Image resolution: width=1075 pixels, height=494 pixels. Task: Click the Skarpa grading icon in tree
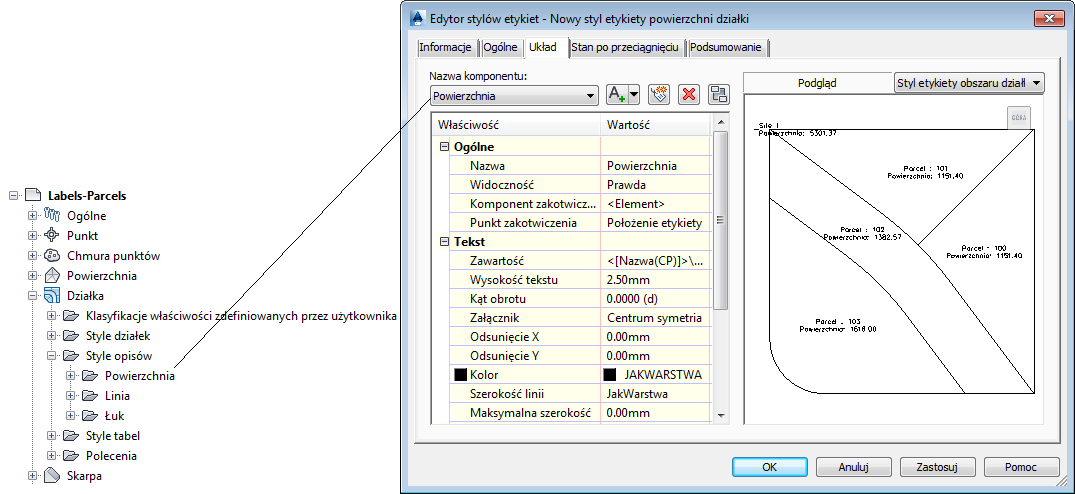53,476
